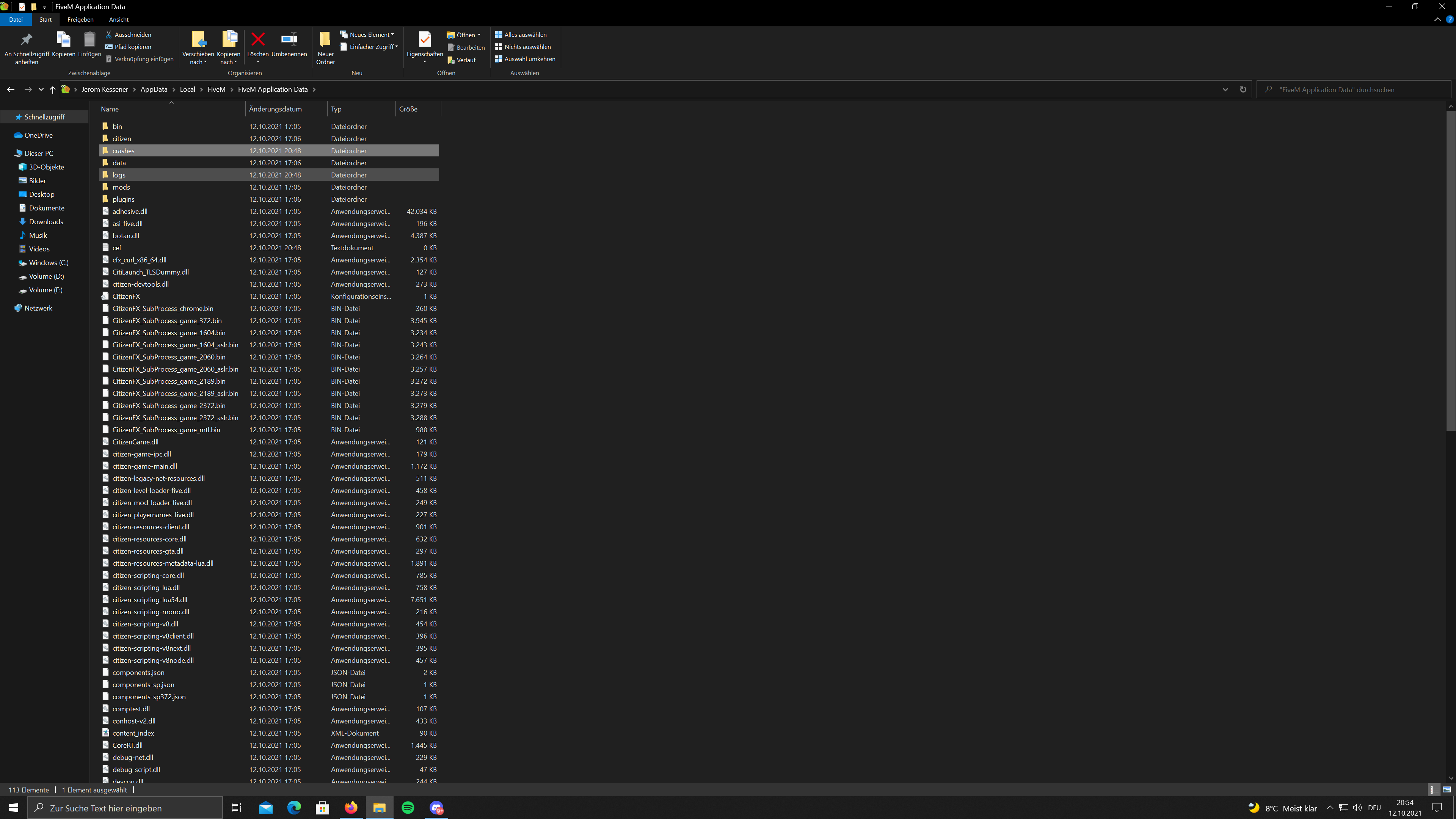Image resolution: width=1456 pixels, height=819 pixels.
Task: Expand address bar history dropdown
Action: point(1225,89)
